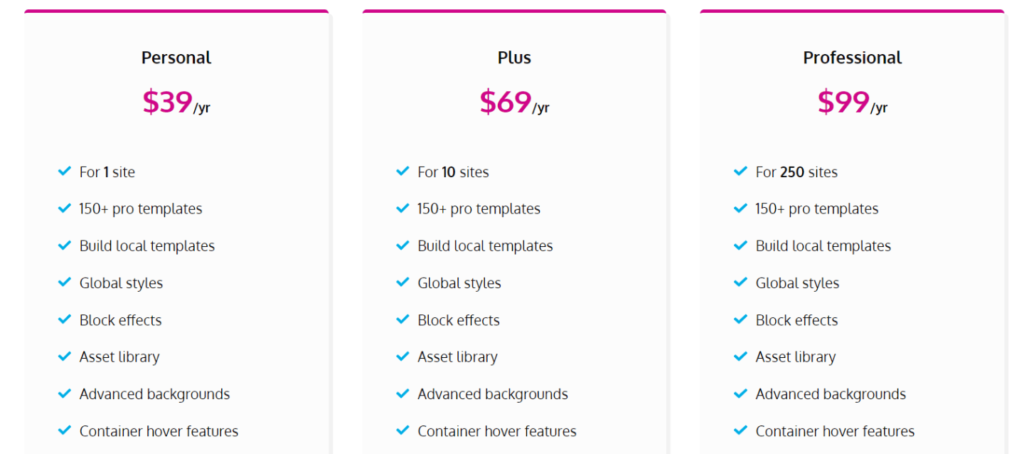Select the Personal plan heading
Viewport: 1024px width, 454px height.
coord(176,58)
